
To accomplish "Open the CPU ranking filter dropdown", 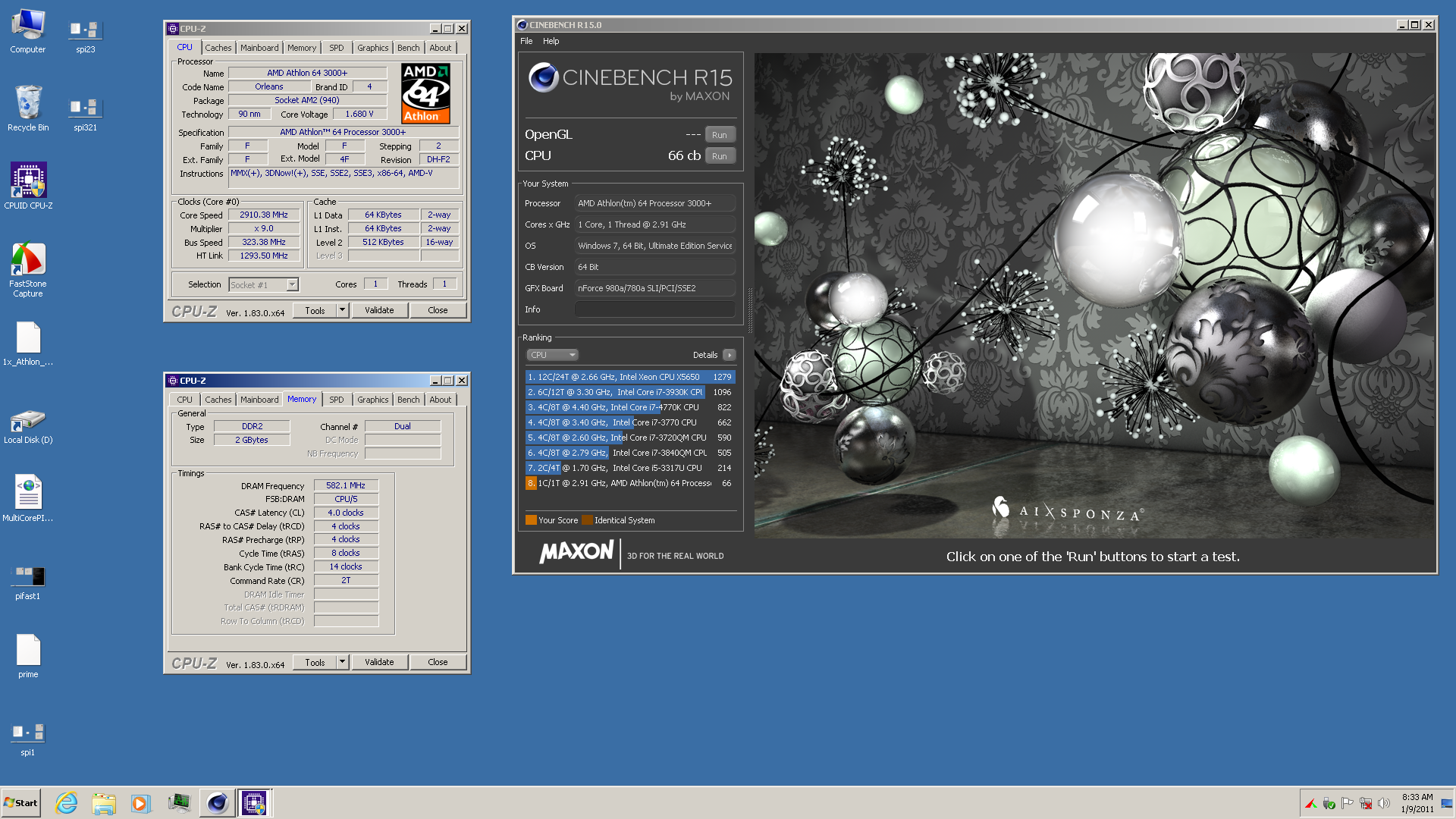I will (x=552, y=355).
